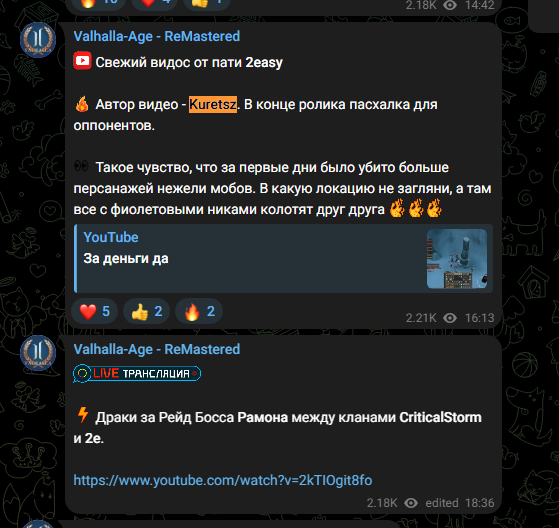Click the lightning bolt emoji before Драки

[x=83, y=415]
